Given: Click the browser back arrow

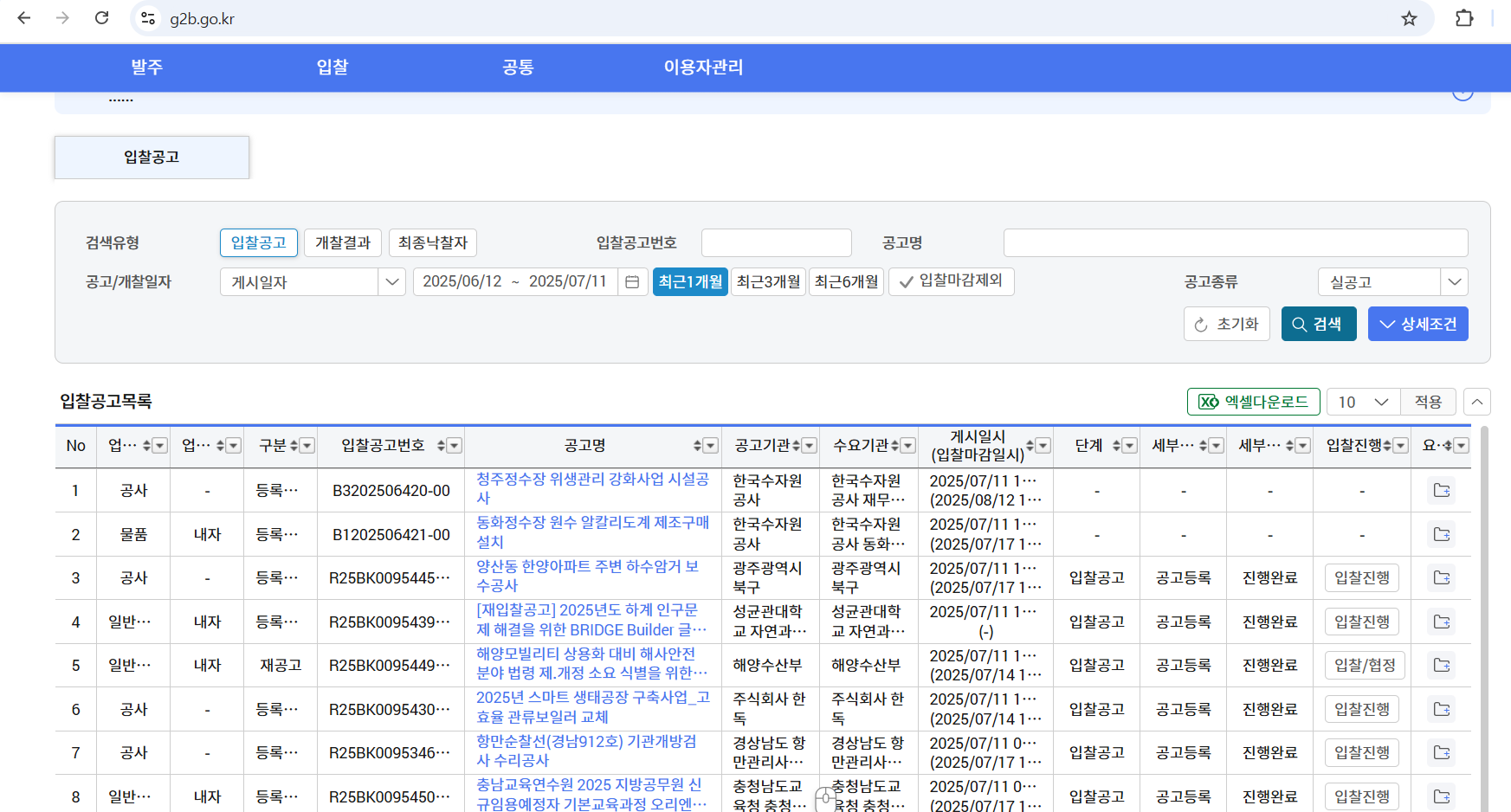Looking at the screenshot, I should pos(23,18).
